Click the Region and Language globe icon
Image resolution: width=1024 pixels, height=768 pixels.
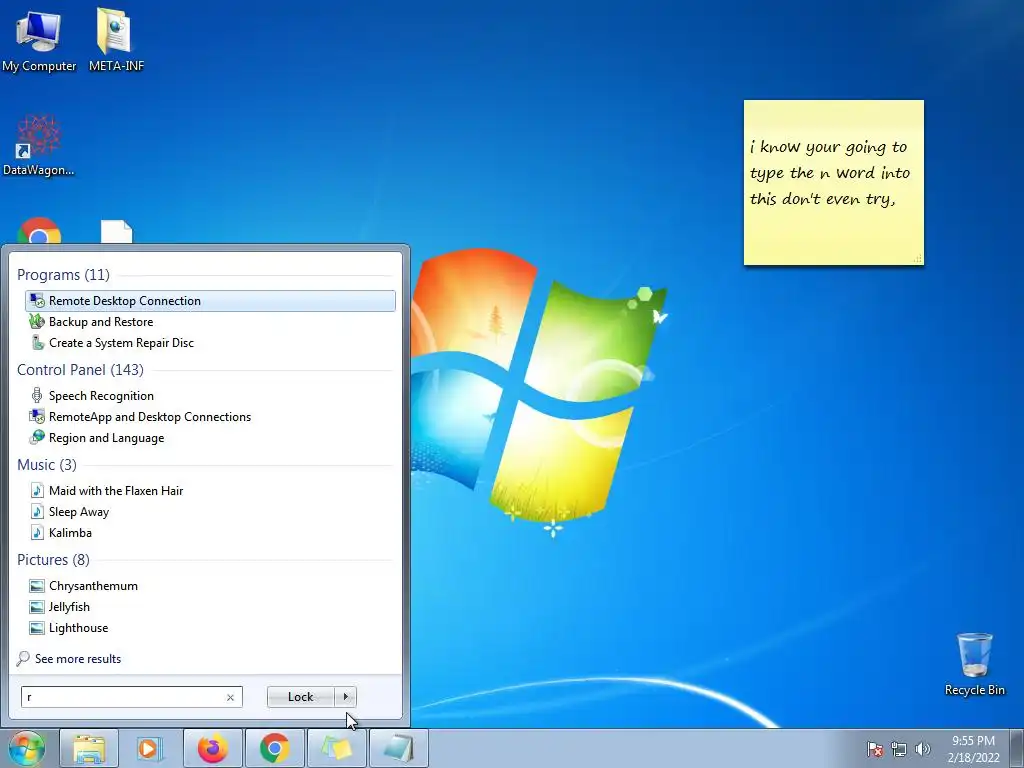point(37,437)
